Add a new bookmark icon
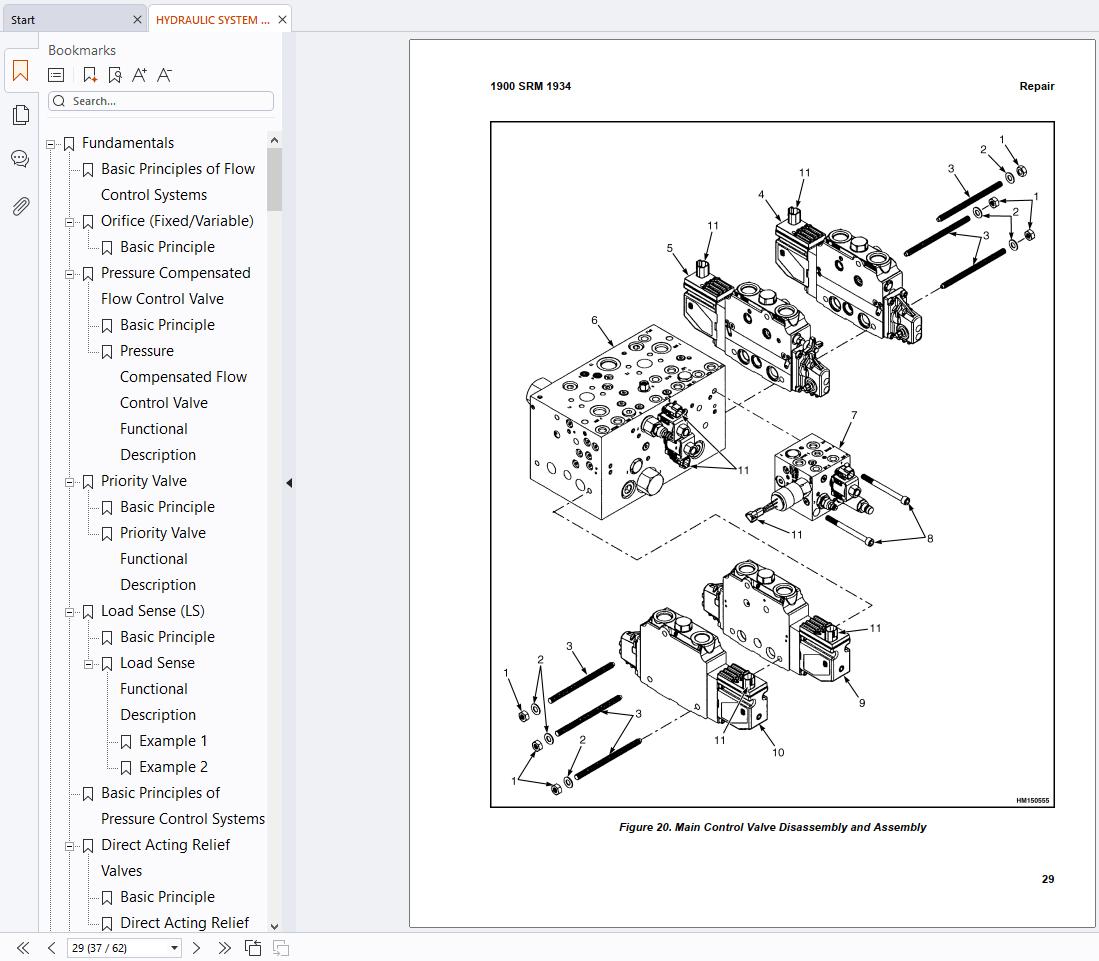The width and height of the screenshot is (1099, 961). tap(89, 75)
